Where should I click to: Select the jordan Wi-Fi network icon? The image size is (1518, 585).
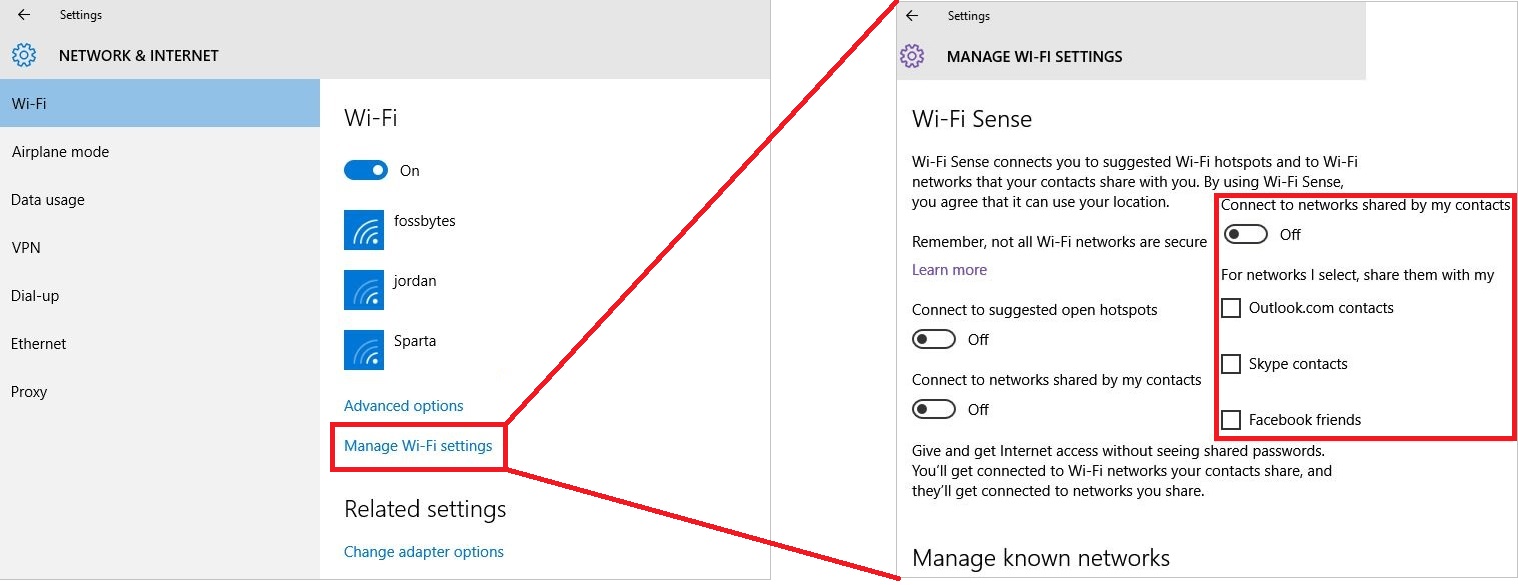click(x=364, y=289)
